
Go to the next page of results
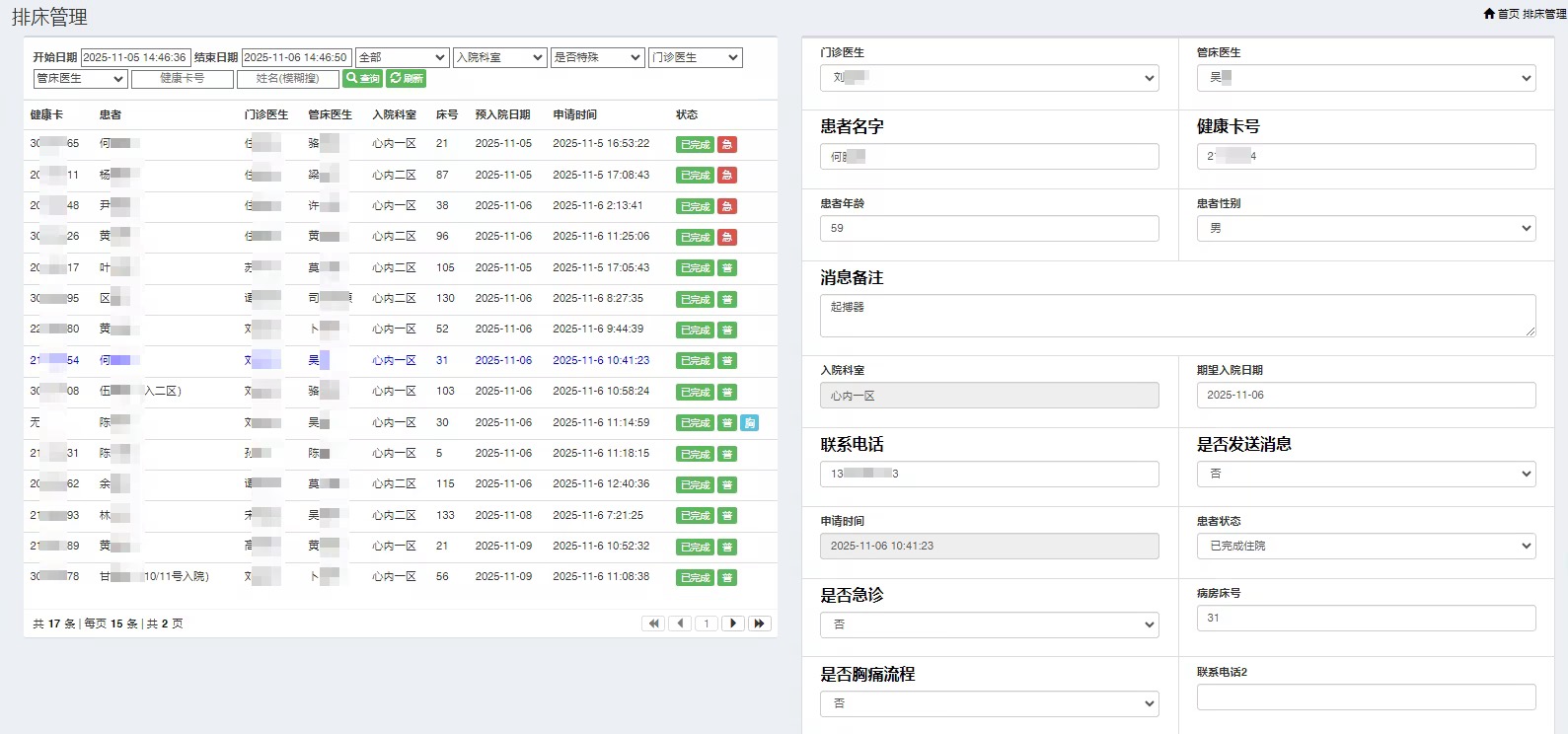click(733, 624)
